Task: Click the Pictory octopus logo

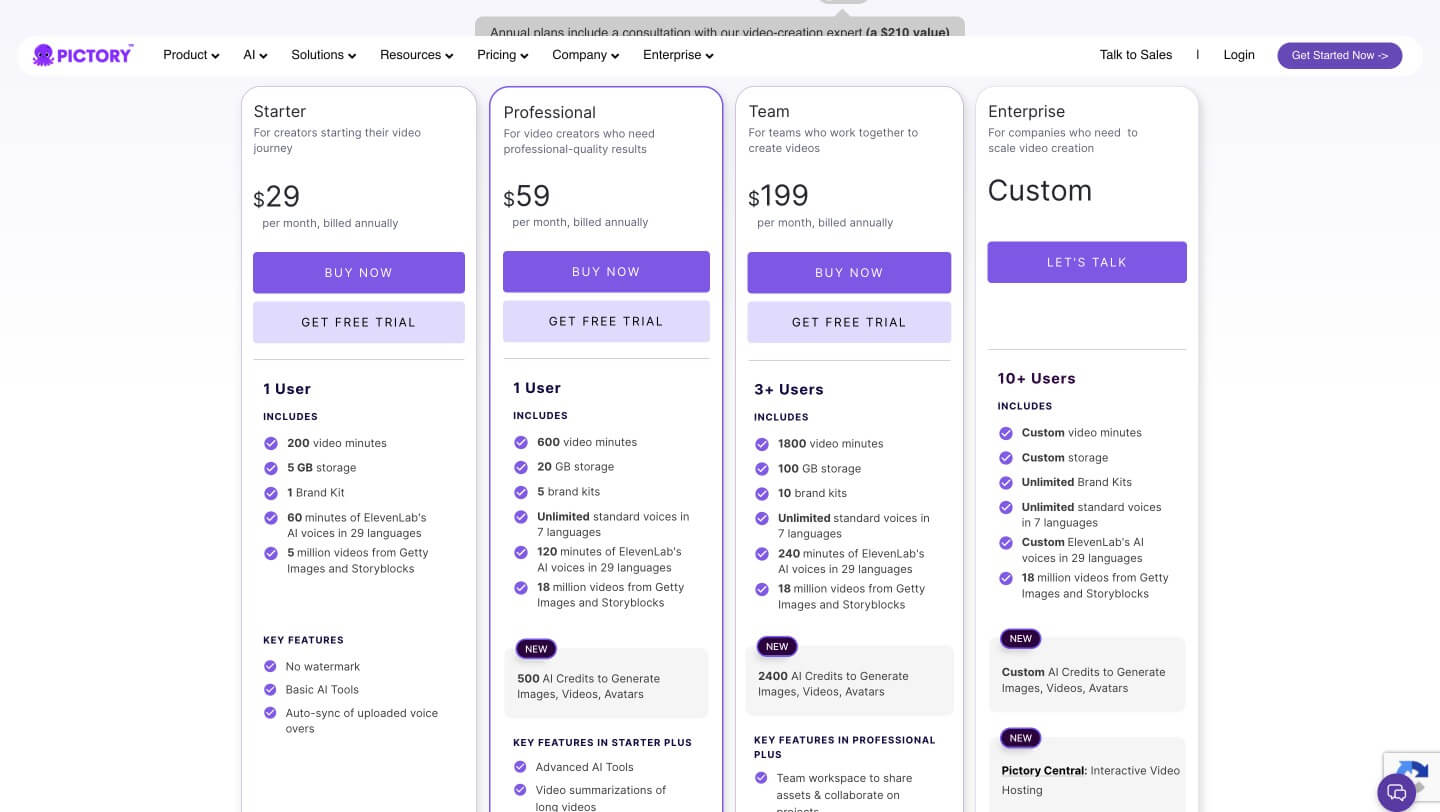Action: pyautogui.click(x=83, y=55)
